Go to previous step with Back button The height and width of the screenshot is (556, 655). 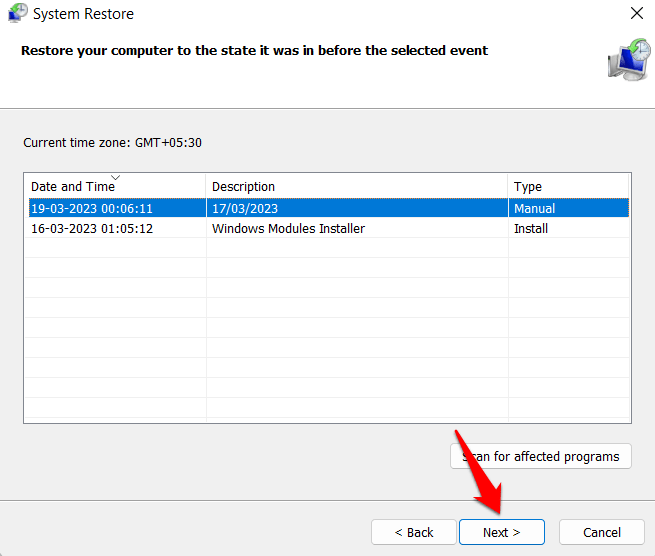tap(413, 532)
